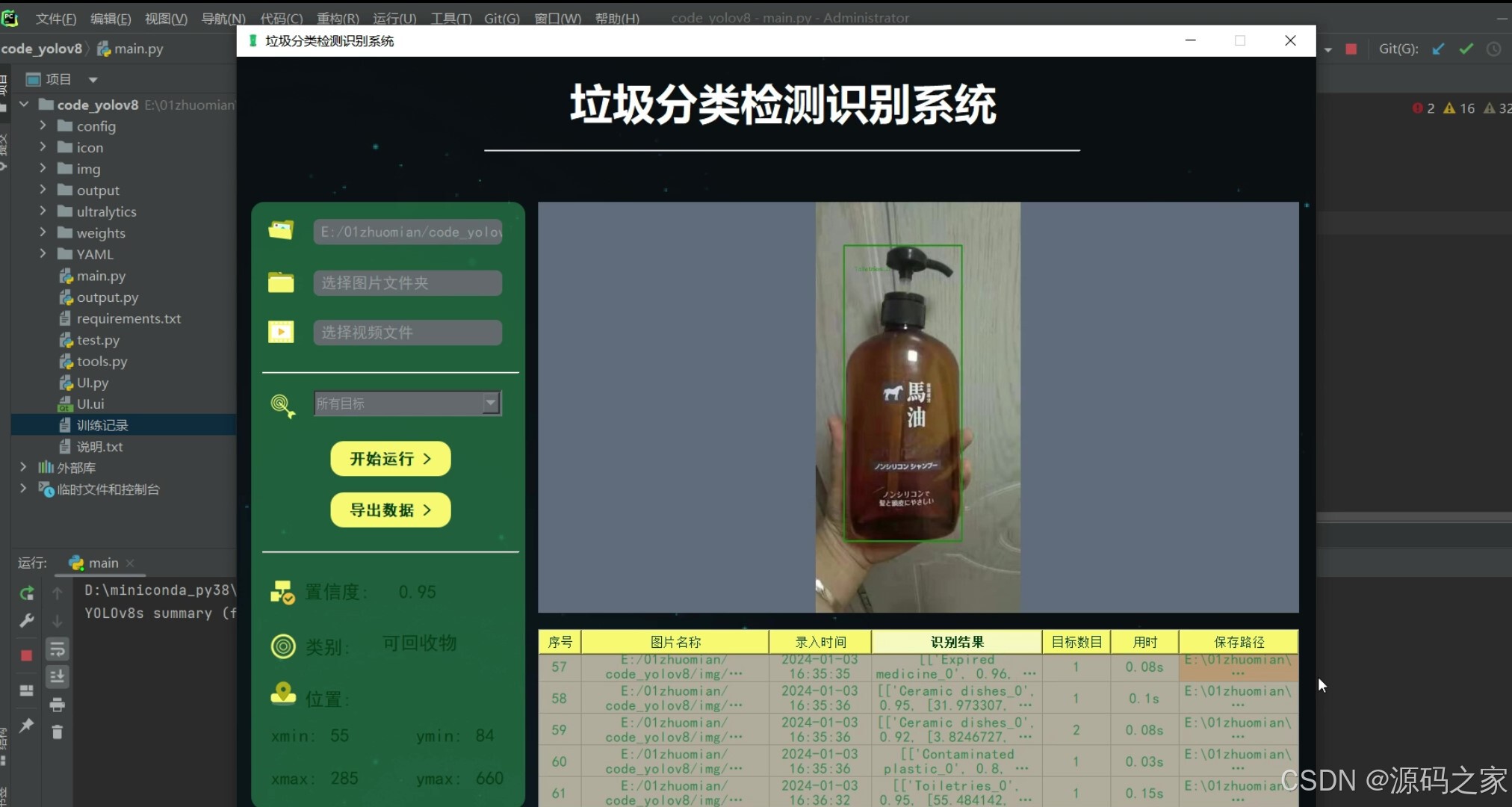Expand the icon folder
Viewport: 1512px width, 807px height.
click(x=43, y=147)
